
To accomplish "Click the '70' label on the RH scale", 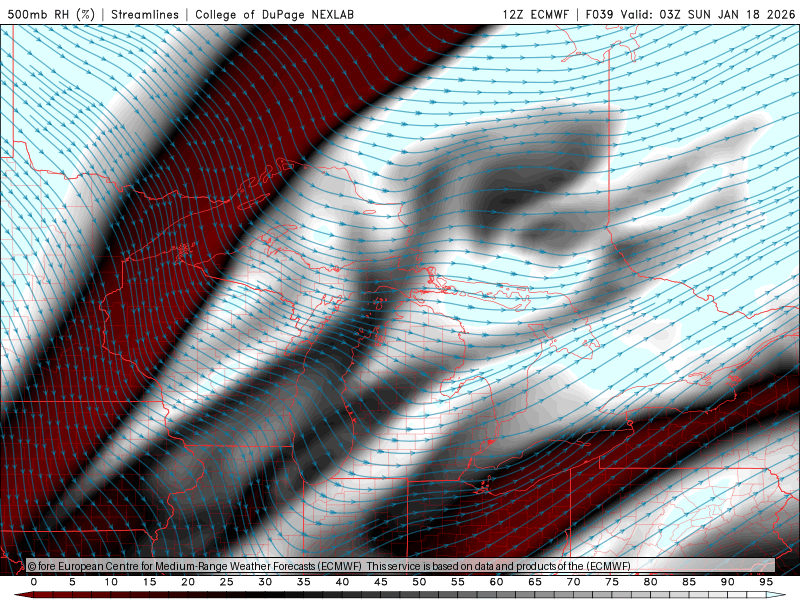I will (573, 582).
